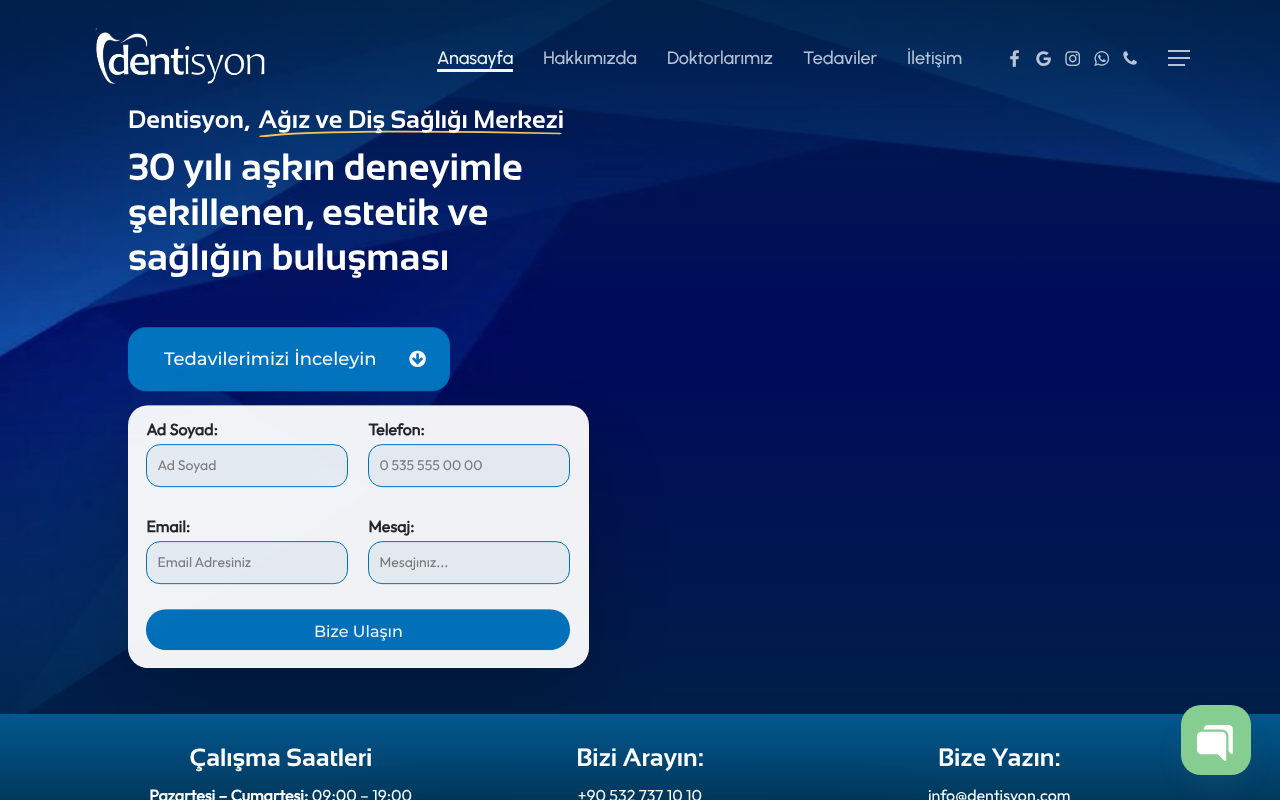Click the Tedavilerimizi İnceleyin button
Screen dimensions: 1280x800
click(x=289, y=359)
